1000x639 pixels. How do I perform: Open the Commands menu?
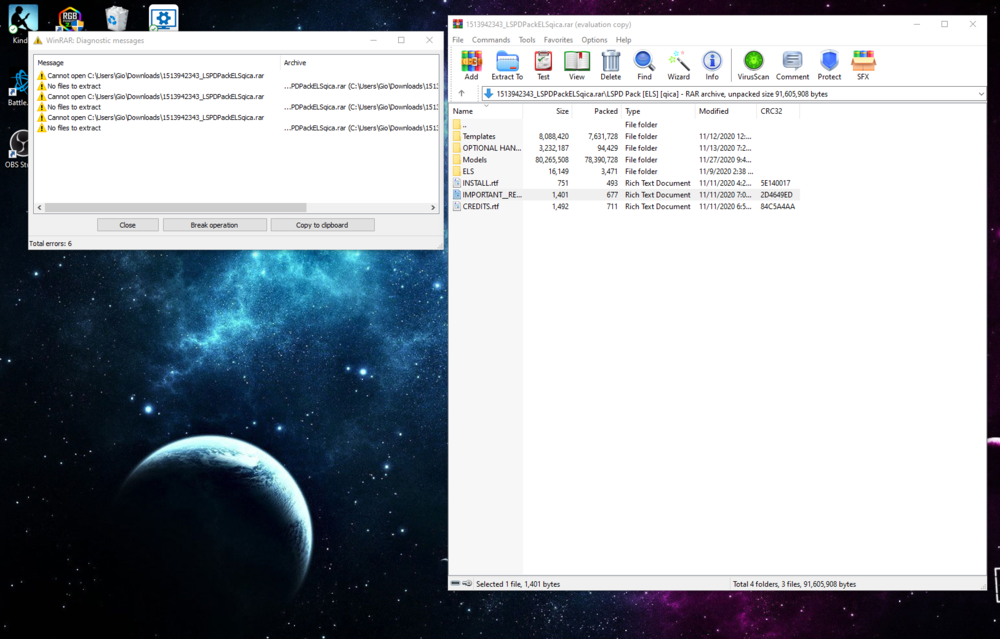tap(491, 40)
